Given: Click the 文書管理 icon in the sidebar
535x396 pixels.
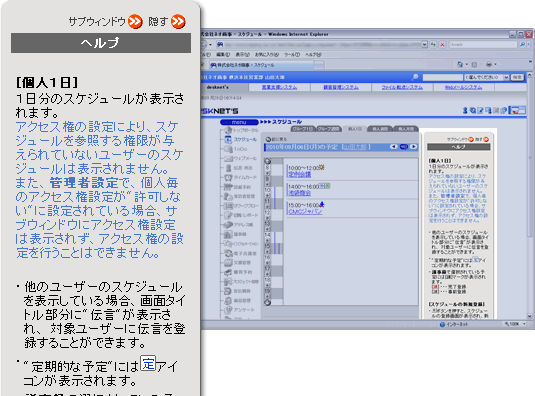Looking at the screenshot, I should [228, 263].
